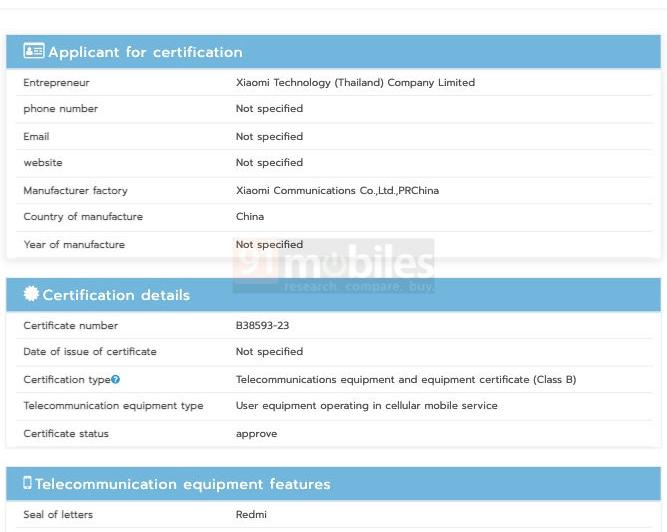This screenshot has height=532, width=667.
Task: Click the Applicant for certification heading
Action: [145, 52]
